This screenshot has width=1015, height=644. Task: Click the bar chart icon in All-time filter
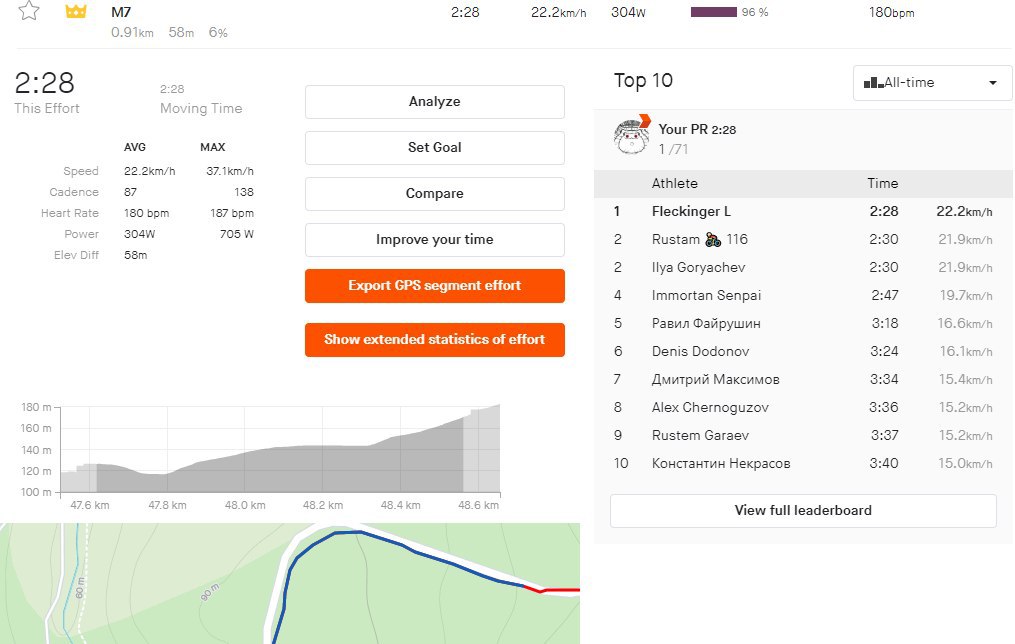873,83
